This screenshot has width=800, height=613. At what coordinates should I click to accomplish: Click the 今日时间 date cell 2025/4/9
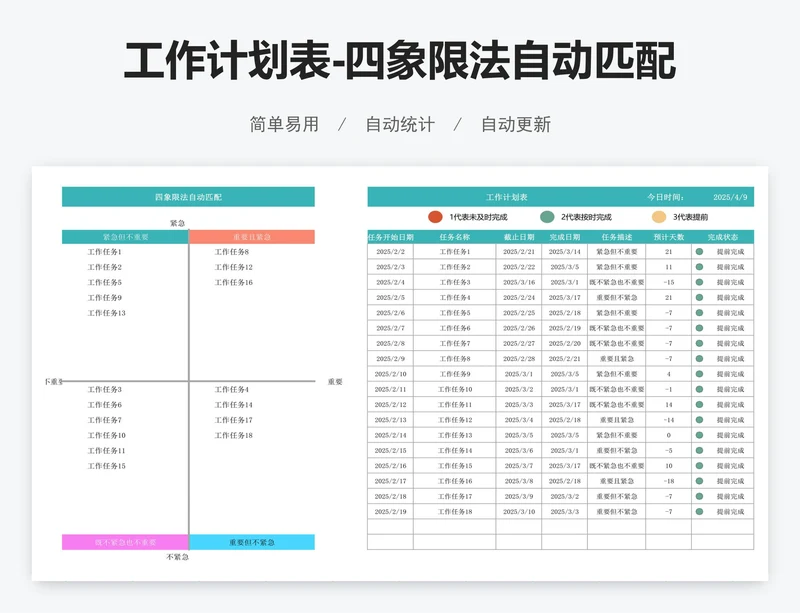pos(730,197)
